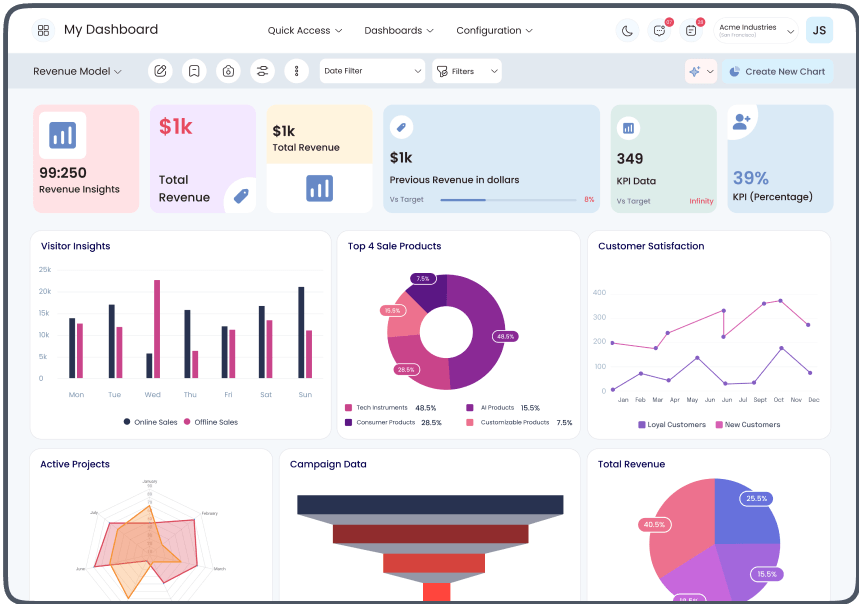Open the smiley face notifications icon
859x604 pixels.
pos(659,31)
